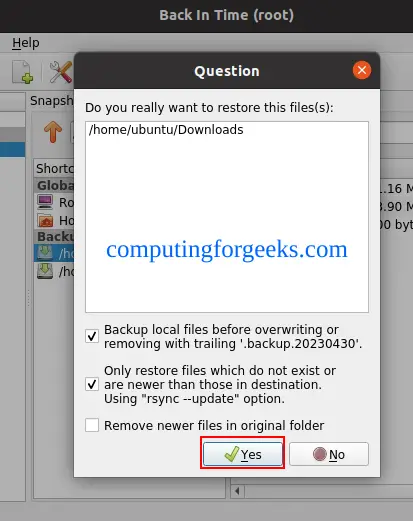Click the Take snapshot page icon
The height and width of the screenshot is (521, 413).
click(23, 71)
